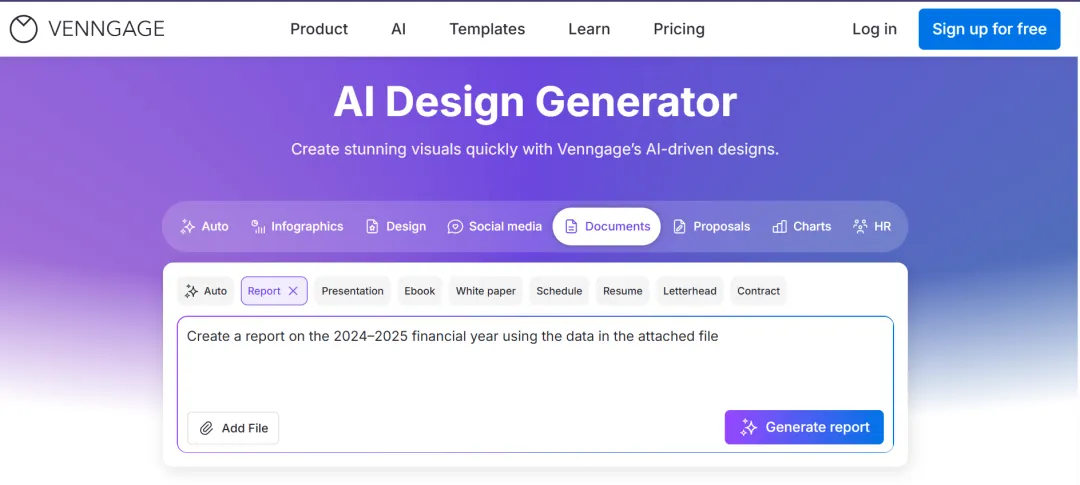This screenshot has height=485, width=1080.
Task: Select the Report chip label
Action: point(264,291)
